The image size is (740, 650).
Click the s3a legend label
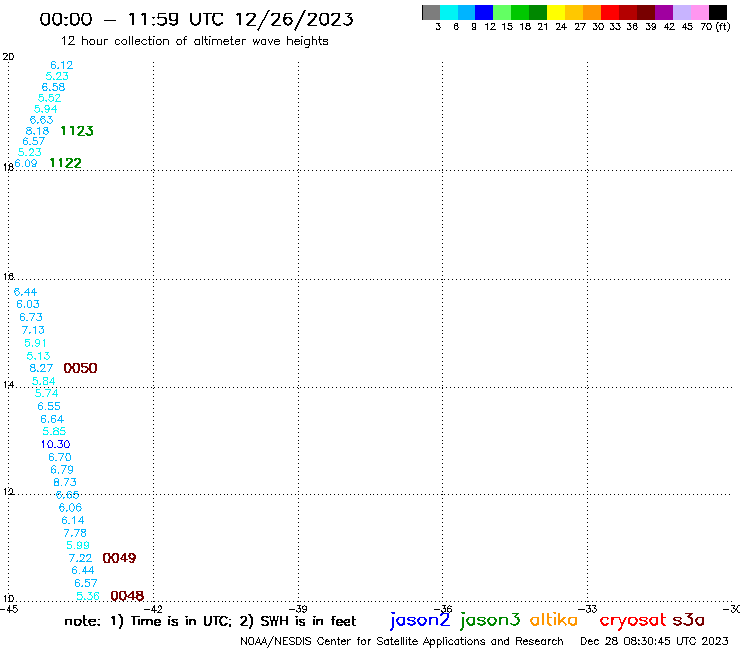(689, 620)
